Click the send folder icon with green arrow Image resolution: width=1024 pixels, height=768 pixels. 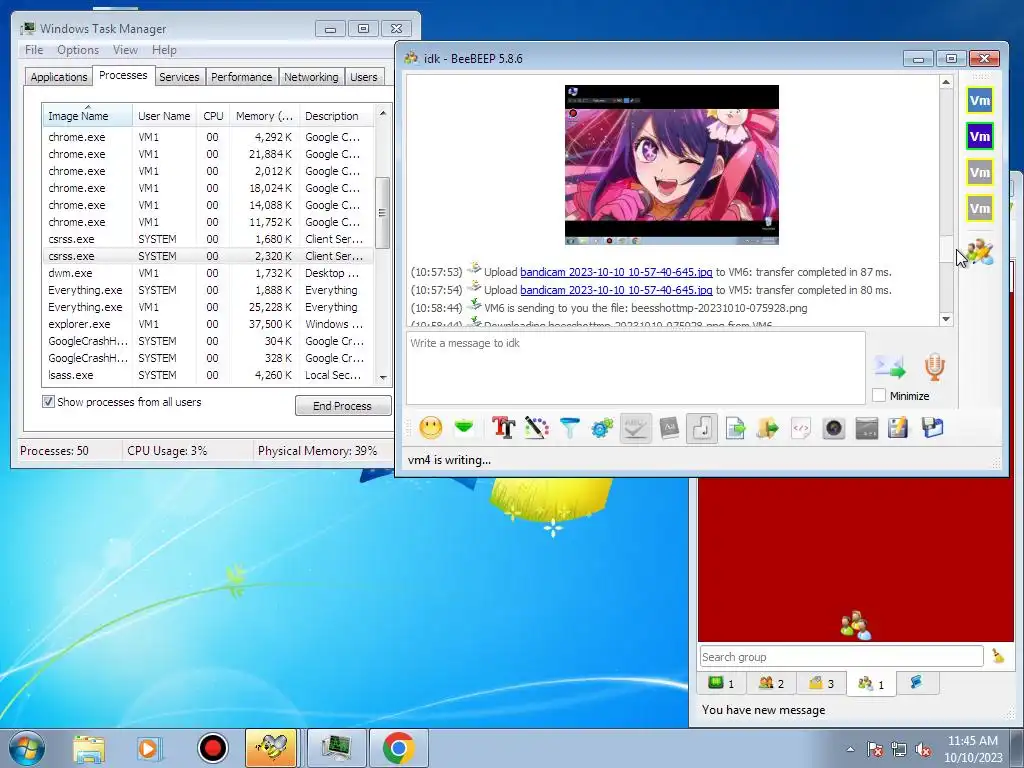click(x=768, y=428)
